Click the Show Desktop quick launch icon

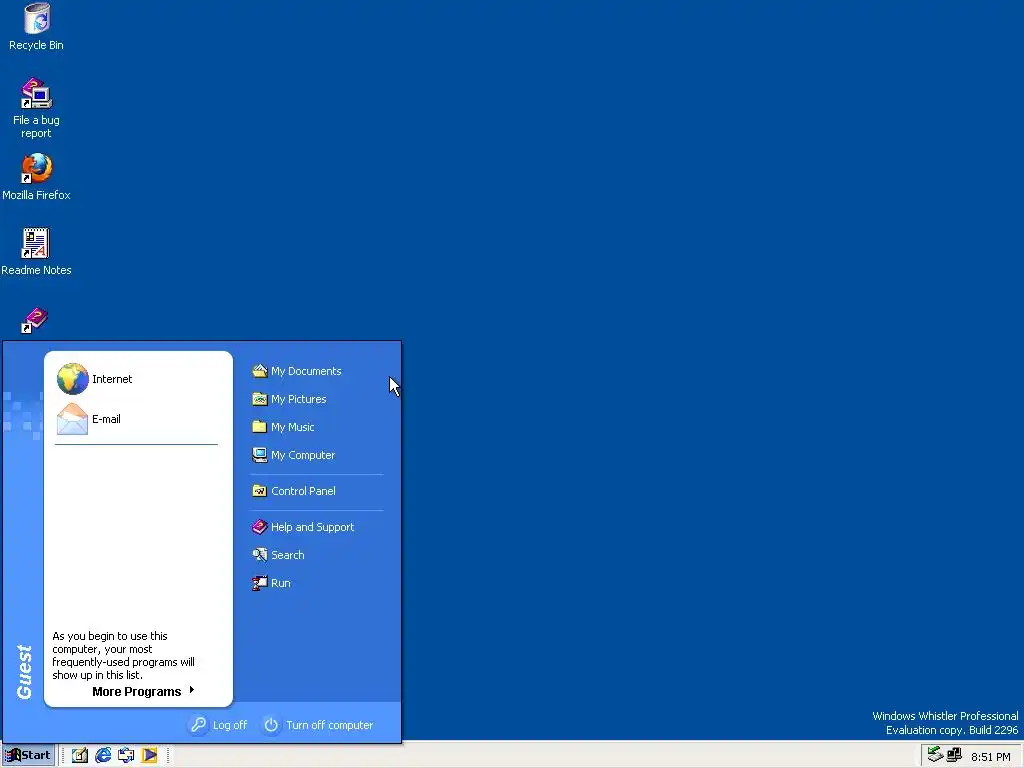[x=80, y=756]
